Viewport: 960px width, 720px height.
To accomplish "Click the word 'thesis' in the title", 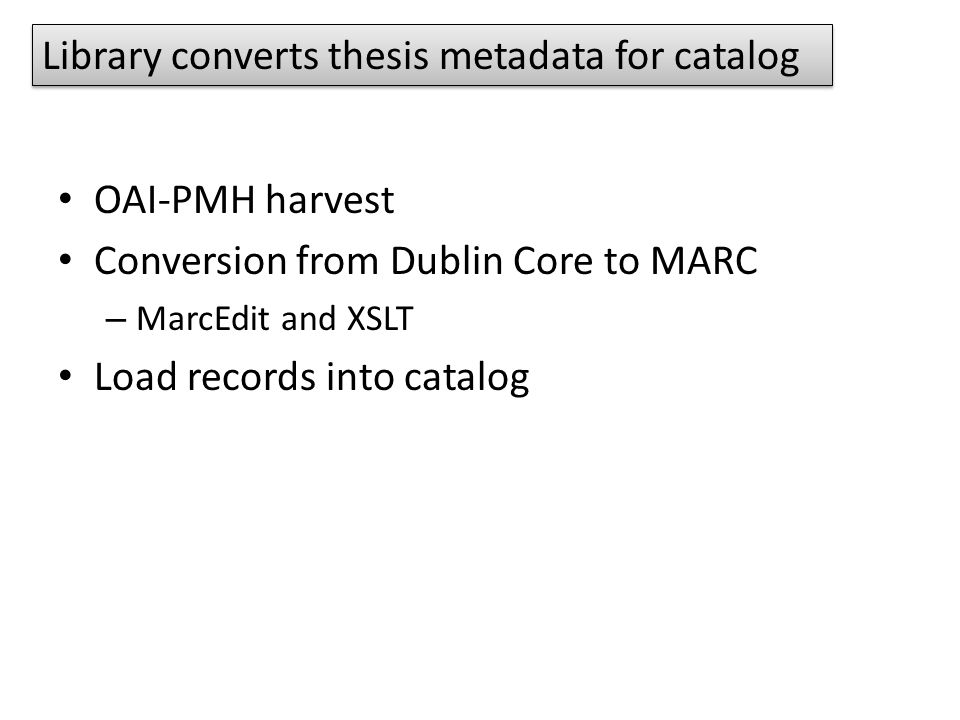I will click(x=378, y=56).
